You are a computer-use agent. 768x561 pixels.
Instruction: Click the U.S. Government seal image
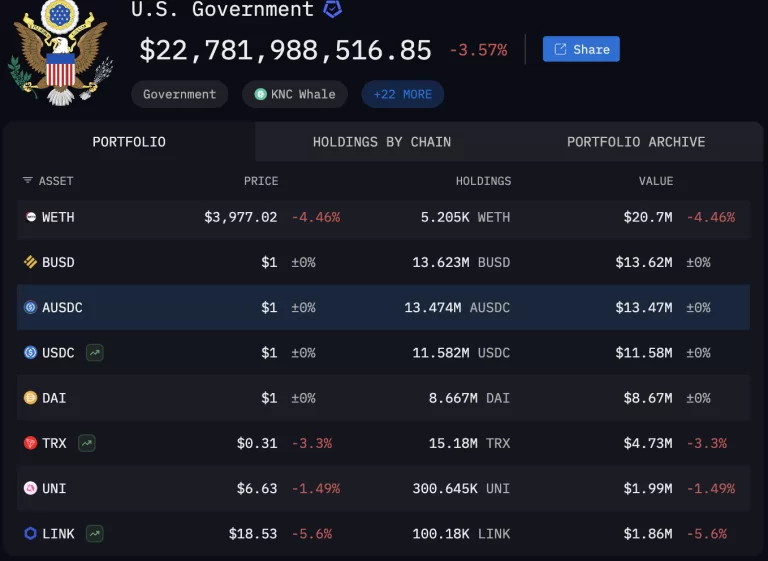[x=61, y=52]
